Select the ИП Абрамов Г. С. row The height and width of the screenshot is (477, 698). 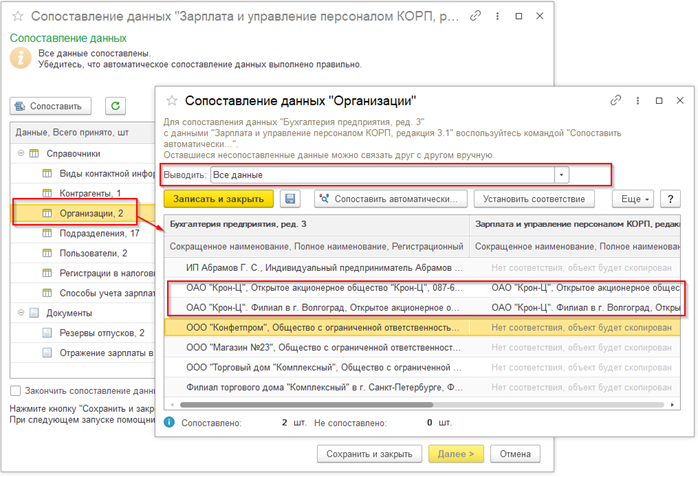click(x=422, y=268)
